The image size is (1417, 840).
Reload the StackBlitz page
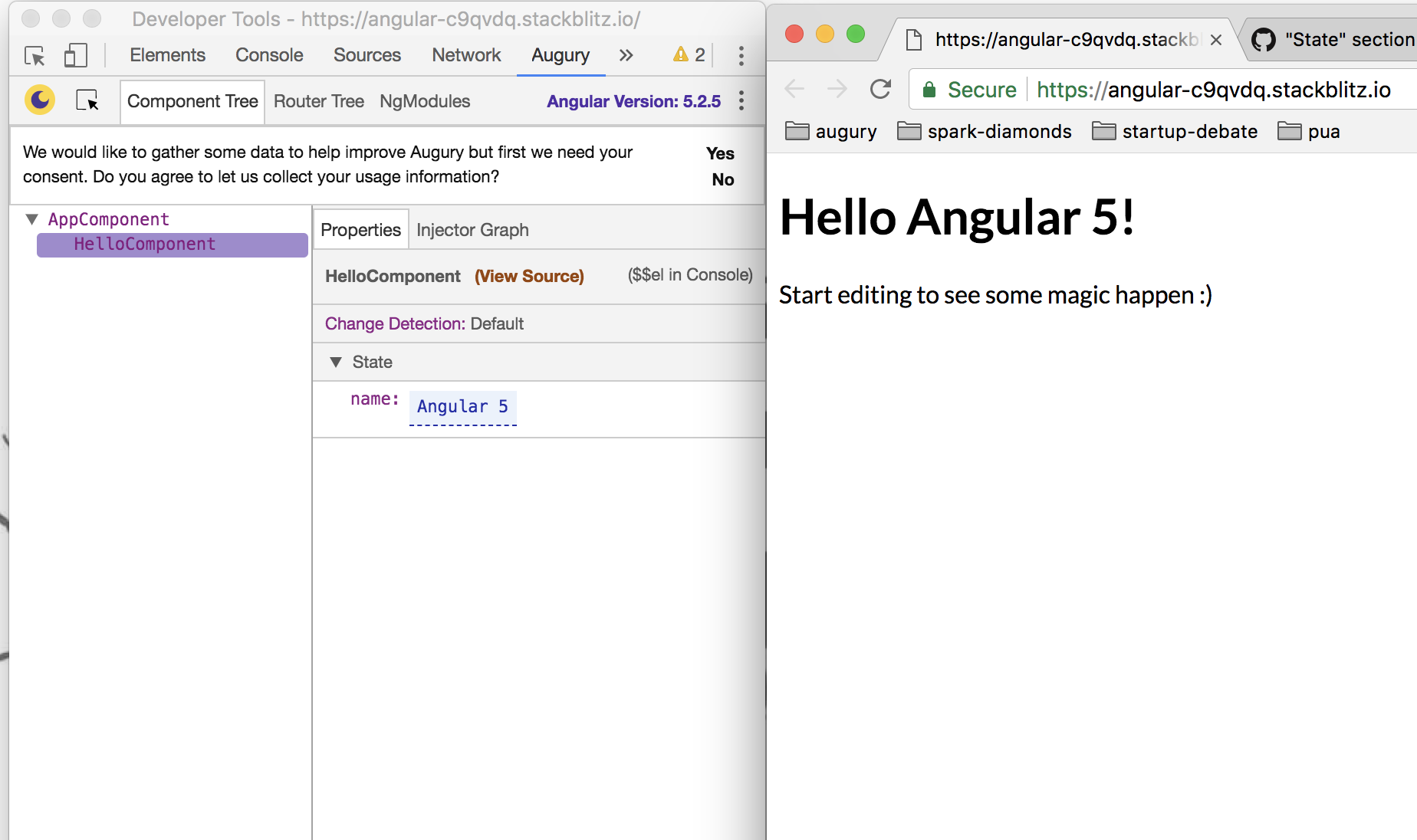[880, 89]
